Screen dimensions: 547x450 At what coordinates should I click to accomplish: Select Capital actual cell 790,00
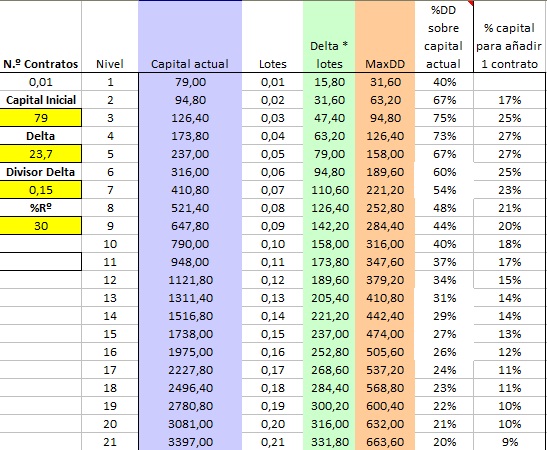tap(190, 244)
